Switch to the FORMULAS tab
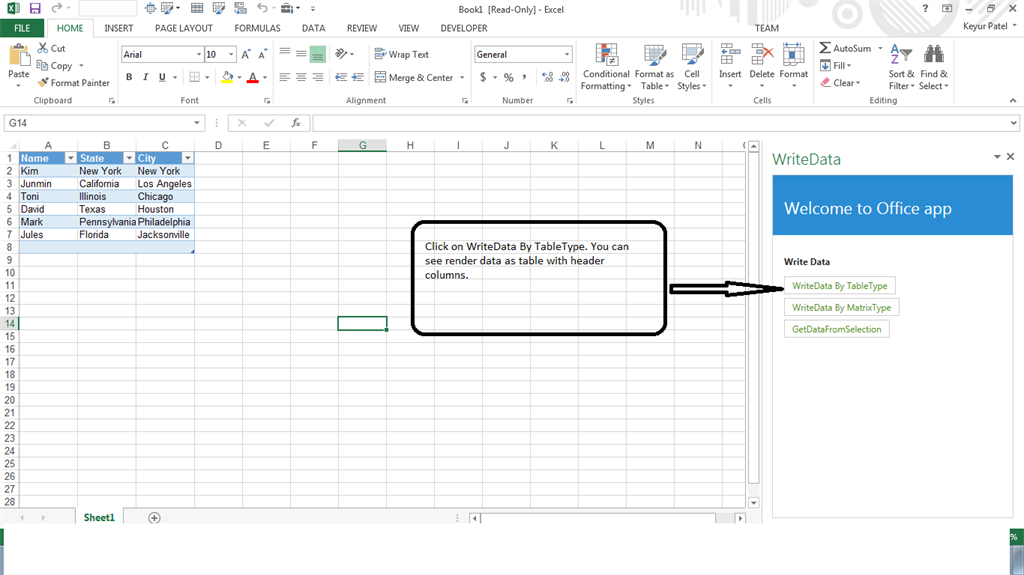The width and height of the screenshot is (1024, 575). tap(257, 28)
